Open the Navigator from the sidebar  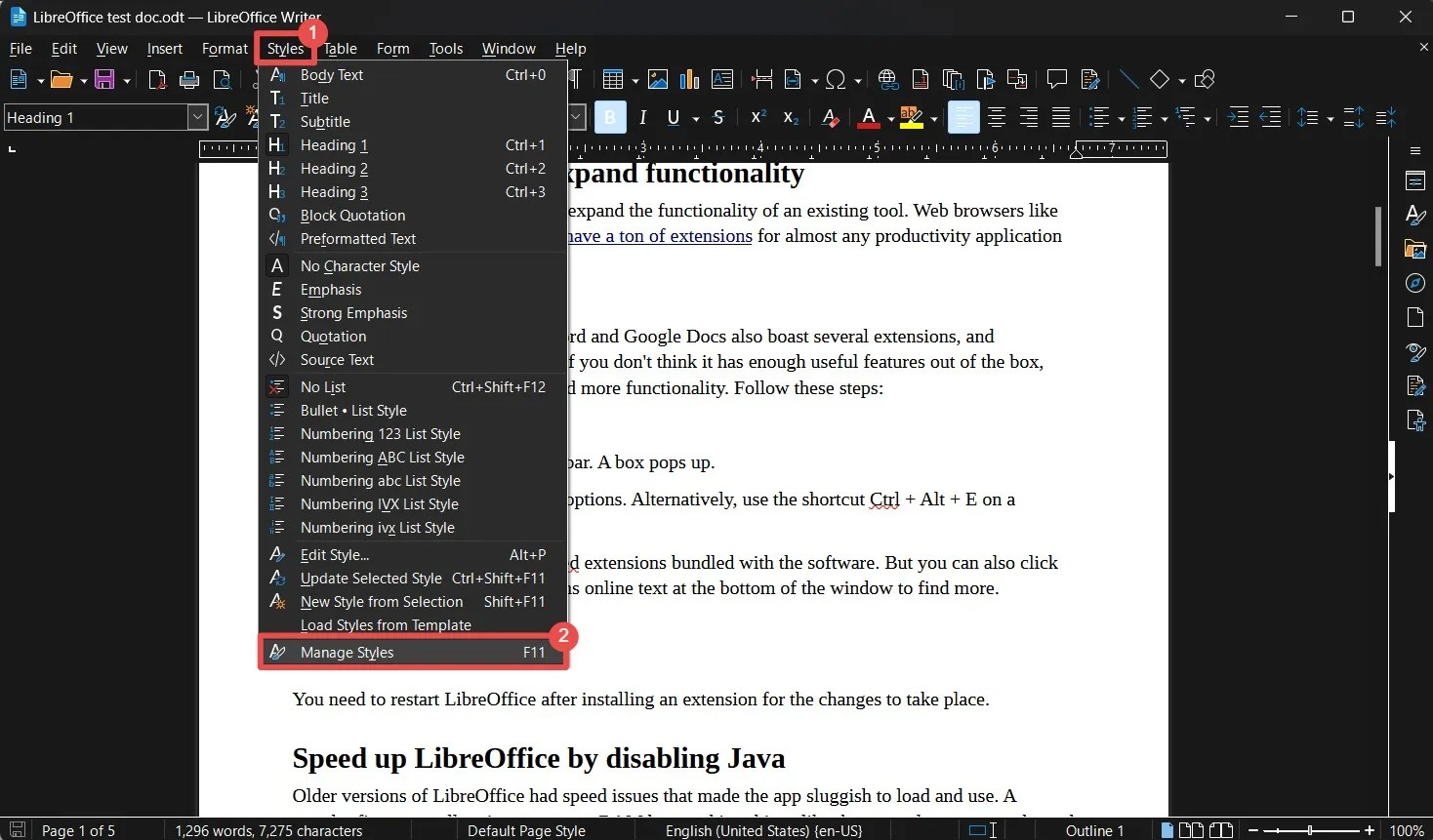click(x=1415, y=283)
